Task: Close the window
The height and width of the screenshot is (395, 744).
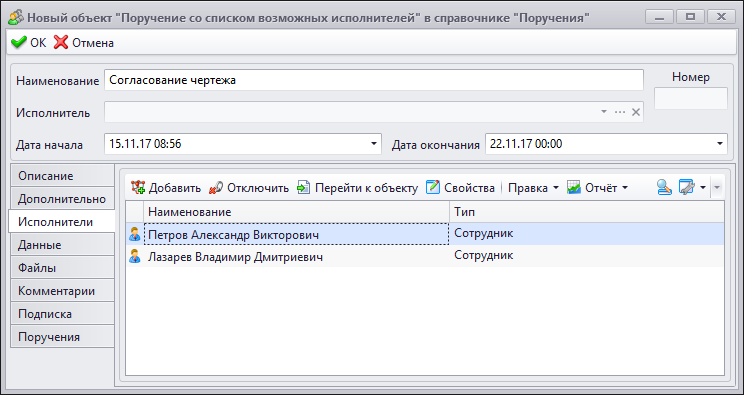Action: click(x=721, y=17)
